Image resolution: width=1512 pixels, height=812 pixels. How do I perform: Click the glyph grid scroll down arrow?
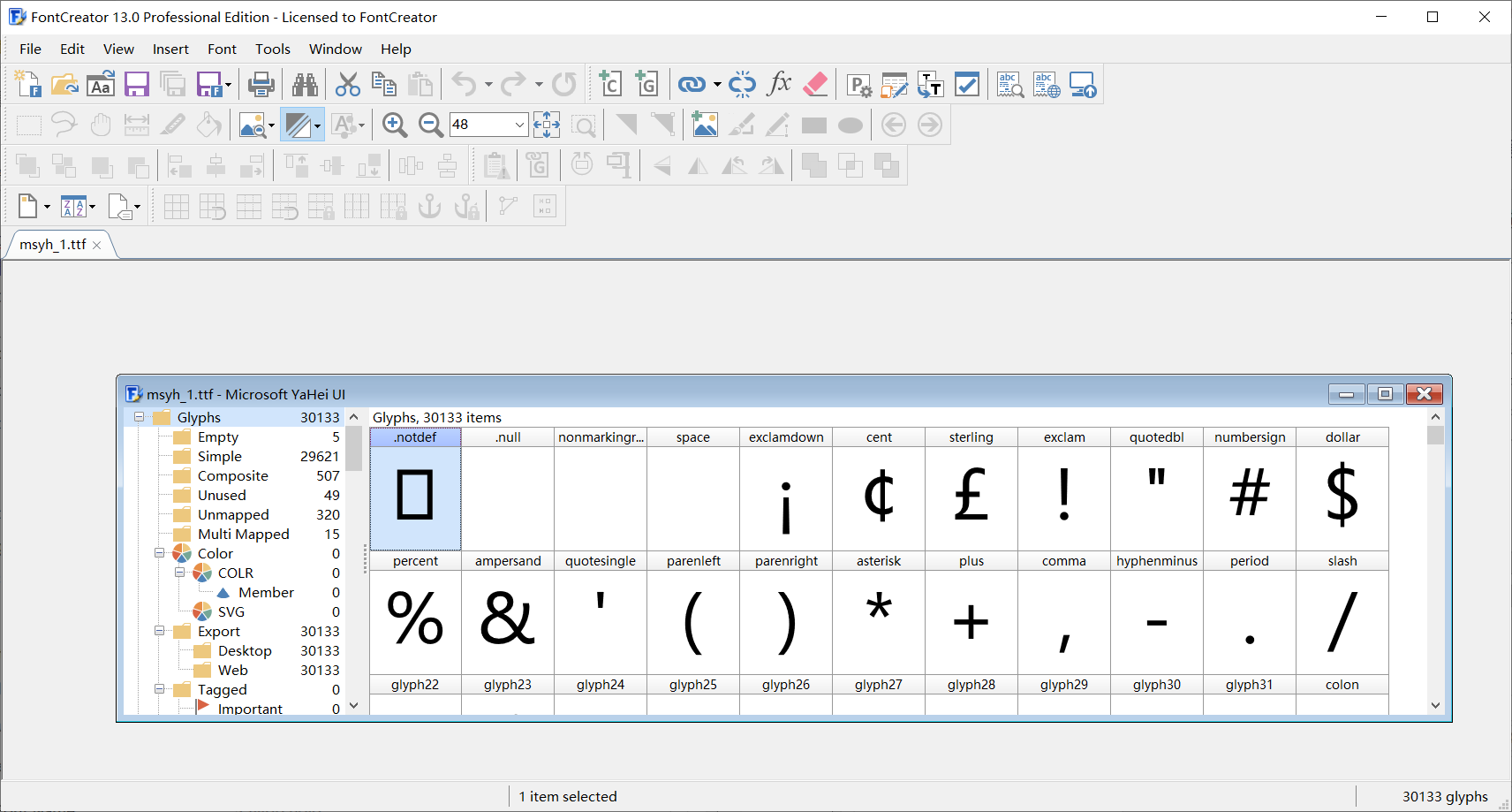click(x=1435, y=705)
